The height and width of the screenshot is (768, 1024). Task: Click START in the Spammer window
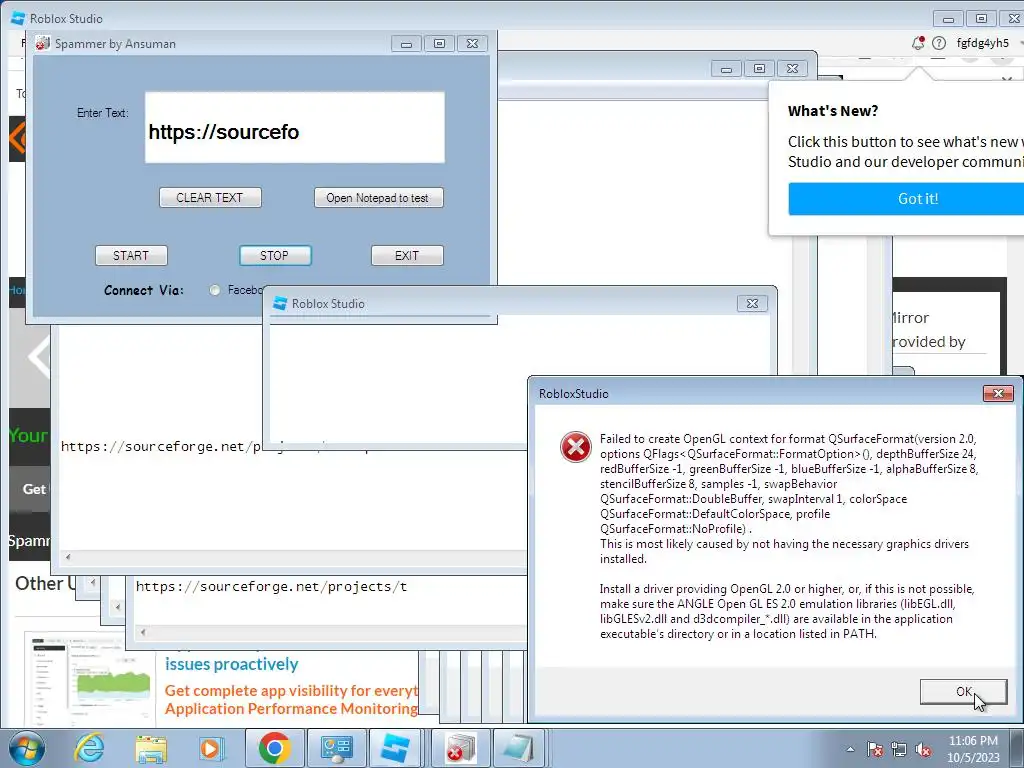tap(131, 255)
